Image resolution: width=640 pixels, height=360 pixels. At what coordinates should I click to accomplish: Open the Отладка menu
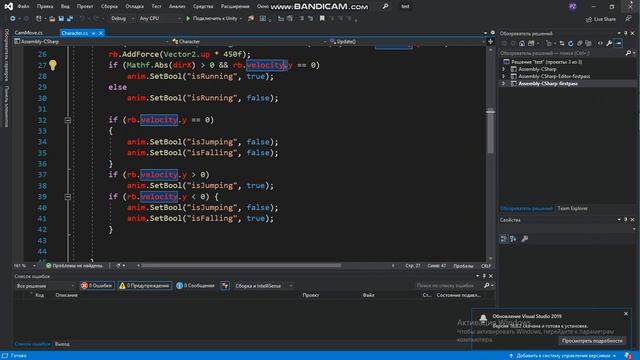pos(134,7)
